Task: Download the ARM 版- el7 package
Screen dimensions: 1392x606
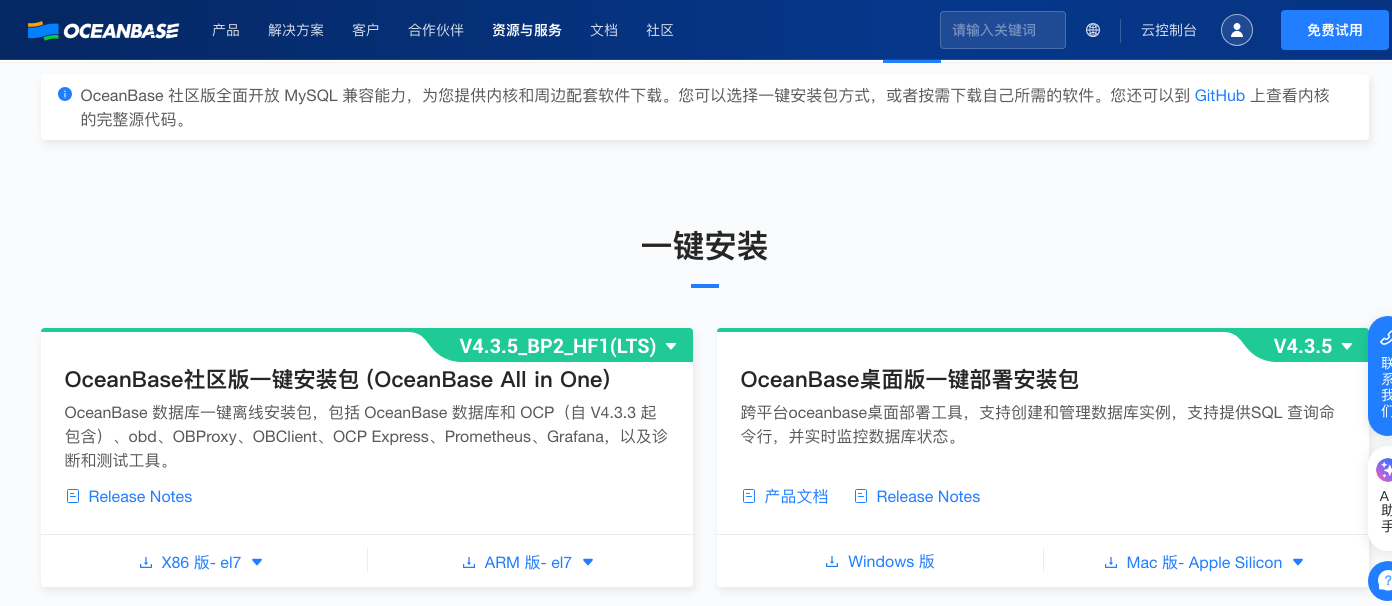Action: 528,563
